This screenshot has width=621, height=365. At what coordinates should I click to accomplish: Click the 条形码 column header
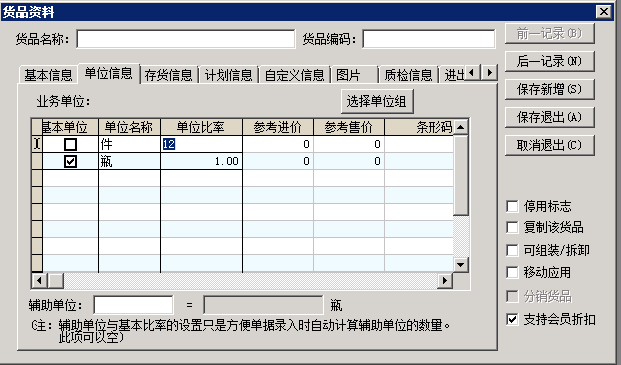pos(419,127)
